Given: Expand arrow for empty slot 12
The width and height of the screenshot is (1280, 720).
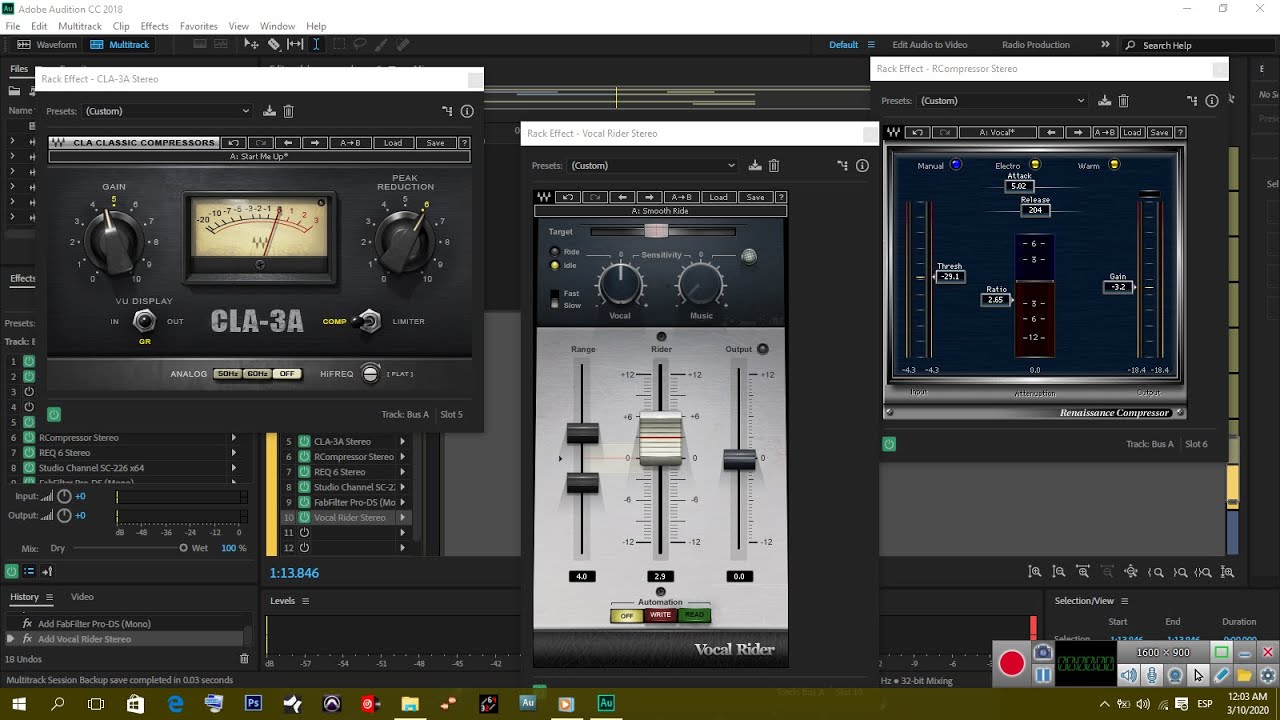Looking at the screenshot, I should click(403, 548).
